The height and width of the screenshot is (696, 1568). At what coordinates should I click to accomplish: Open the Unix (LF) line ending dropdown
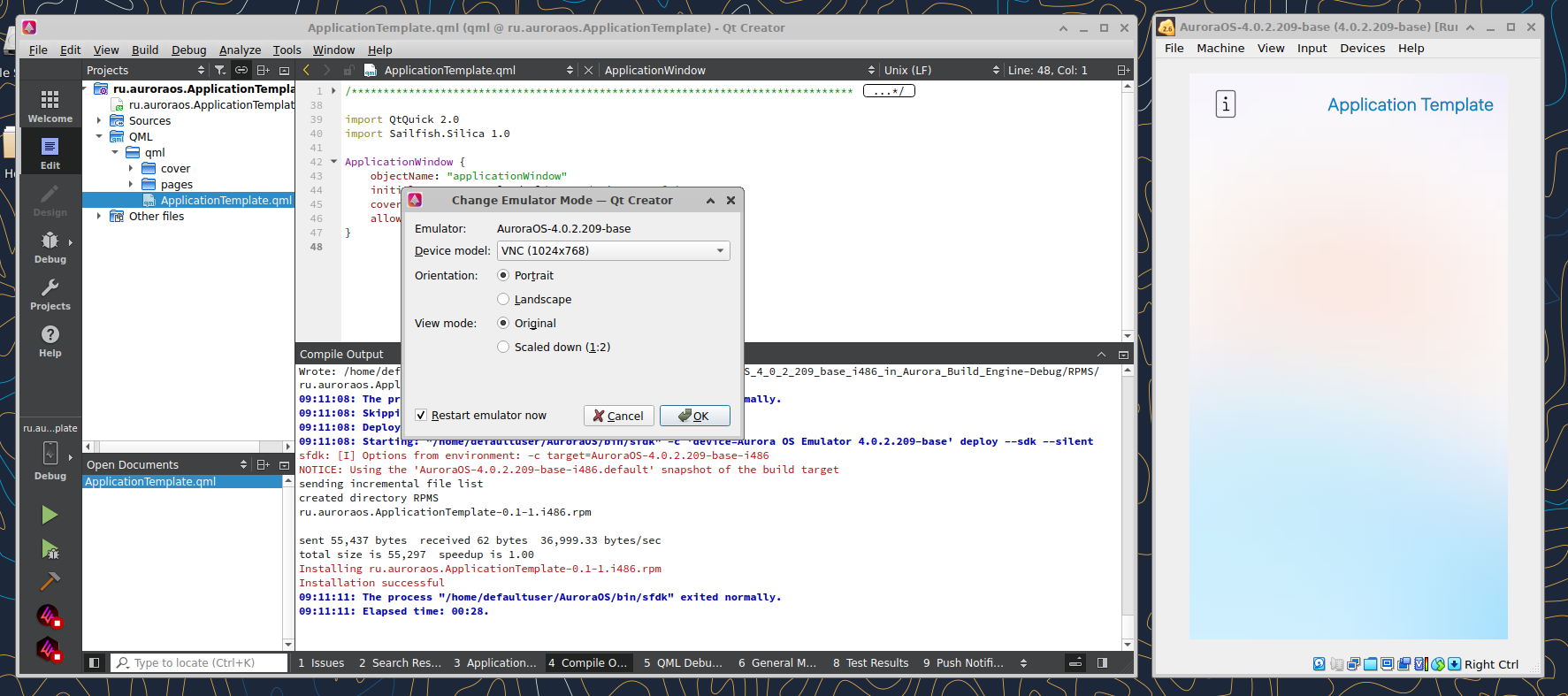pos(941,70)
